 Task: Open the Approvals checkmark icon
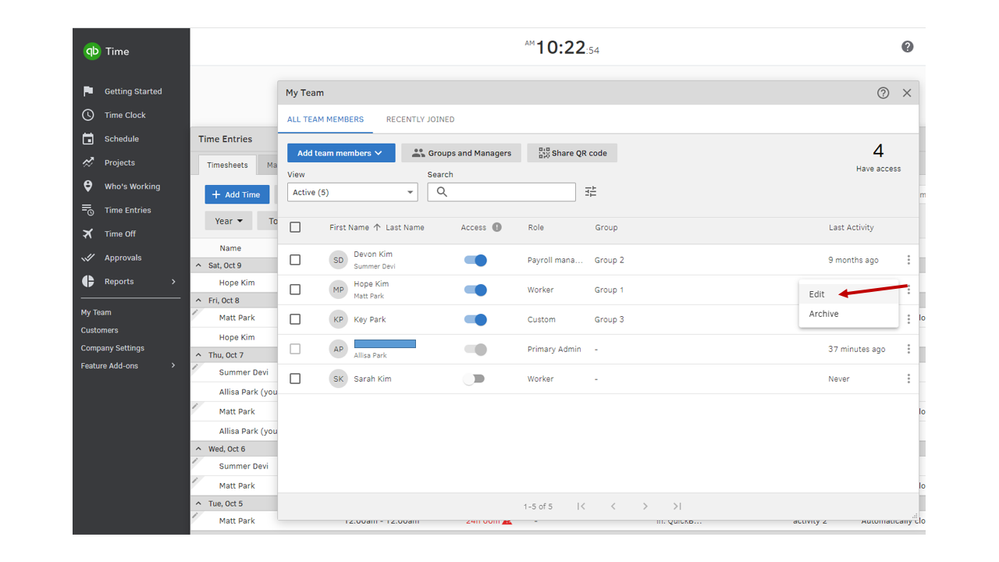click(x=88, y=257)
